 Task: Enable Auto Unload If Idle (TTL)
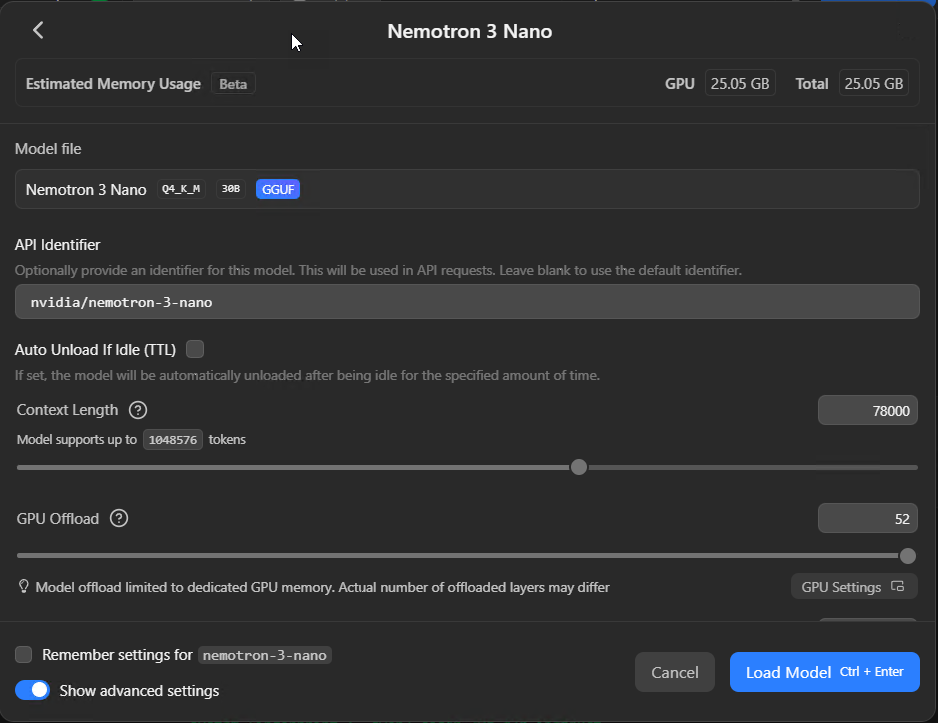pyautogui.click(x=195, y=348)
